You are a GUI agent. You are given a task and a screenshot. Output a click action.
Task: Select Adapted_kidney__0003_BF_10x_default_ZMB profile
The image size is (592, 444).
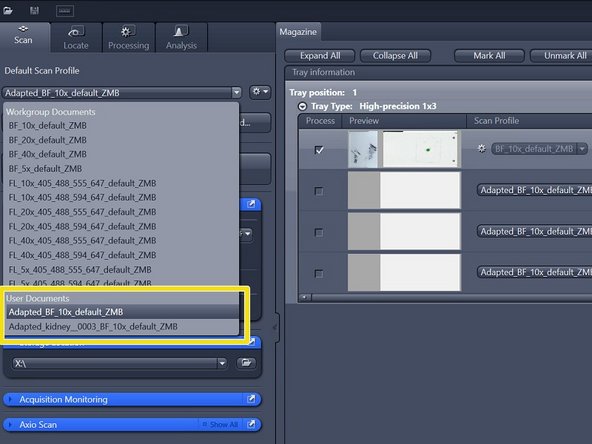tap(122, 327)
